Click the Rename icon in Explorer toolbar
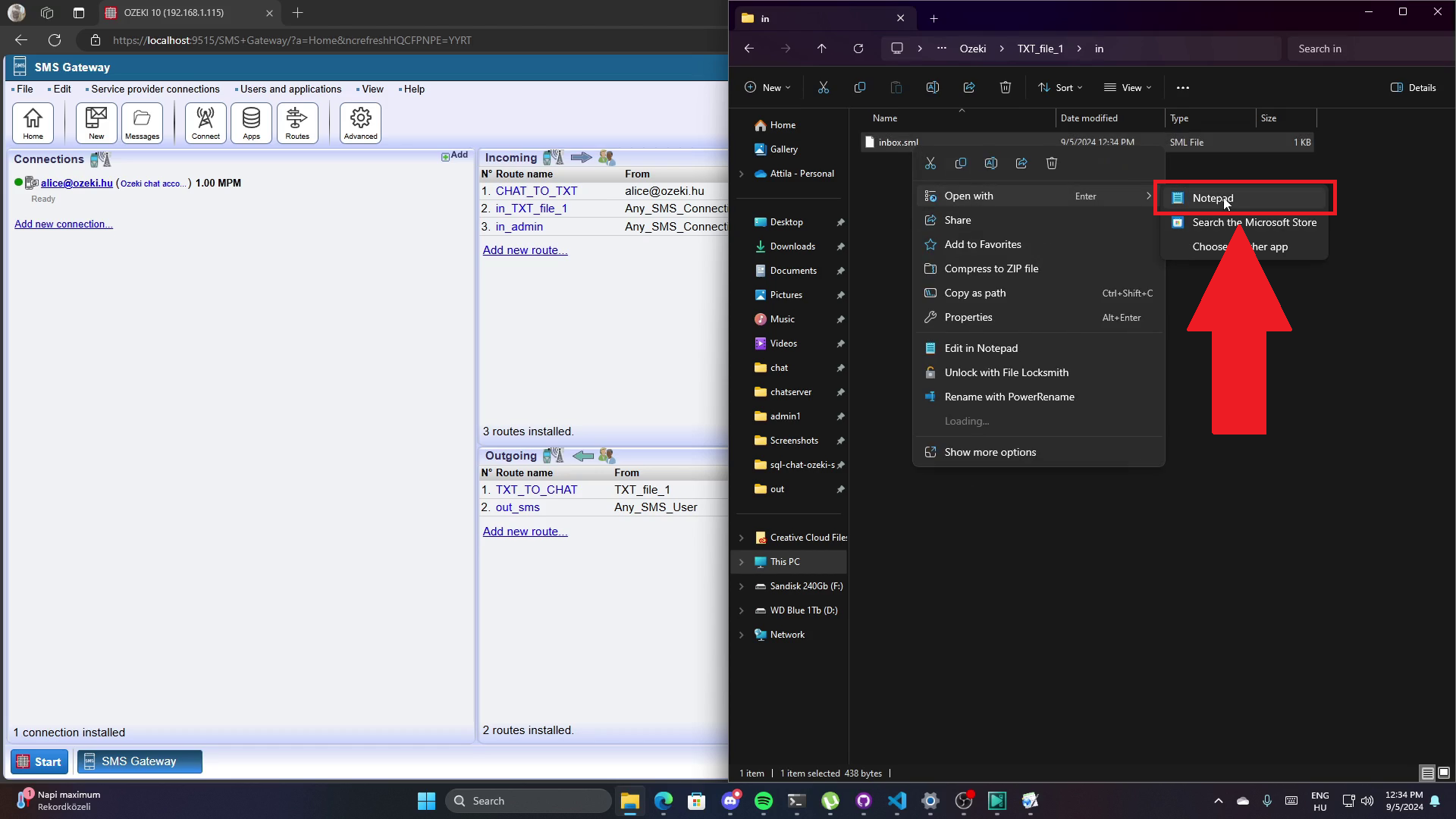Image resolution: width=1456 pixels, height=819 pixels. [933, 88]
